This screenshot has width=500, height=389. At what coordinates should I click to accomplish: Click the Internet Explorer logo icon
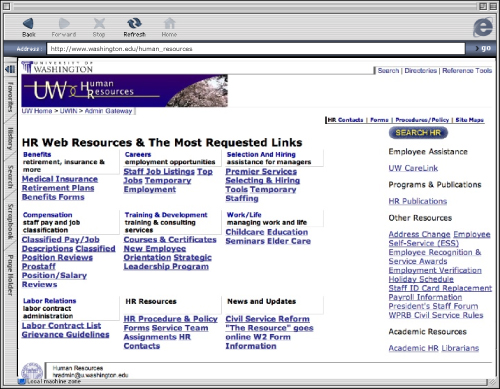tap(483, 27)
